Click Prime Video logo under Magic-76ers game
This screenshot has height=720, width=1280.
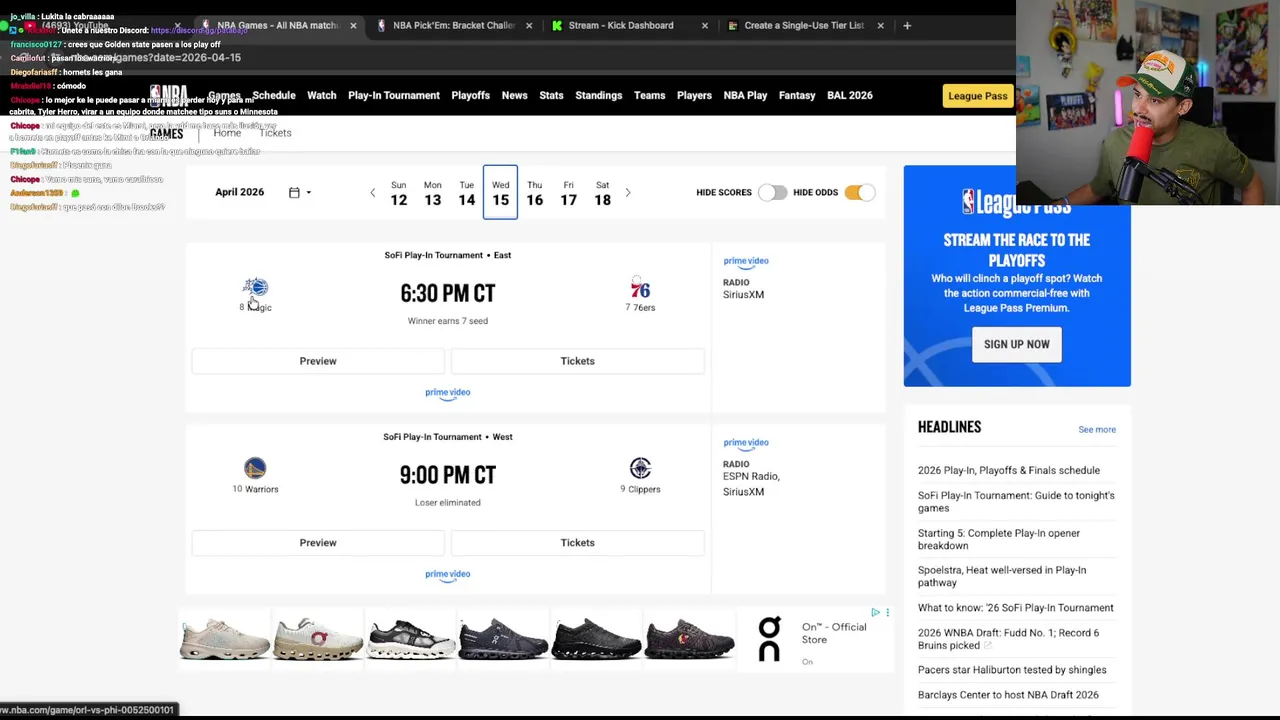click(447, 393)
